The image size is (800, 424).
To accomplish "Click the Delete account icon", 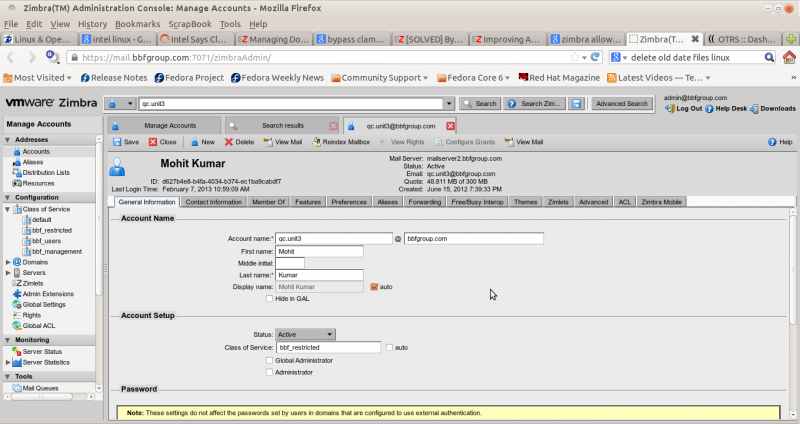I will [x=229, y=142].
